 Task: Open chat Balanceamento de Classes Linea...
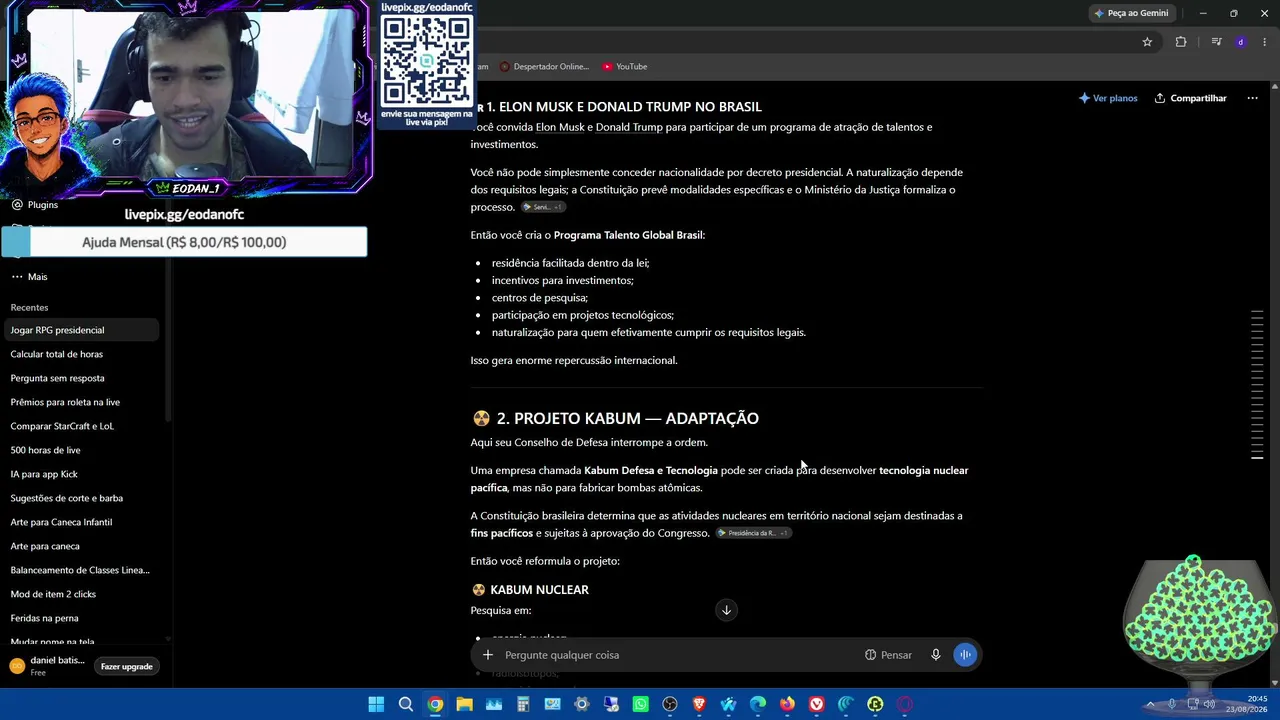[82, 570]
